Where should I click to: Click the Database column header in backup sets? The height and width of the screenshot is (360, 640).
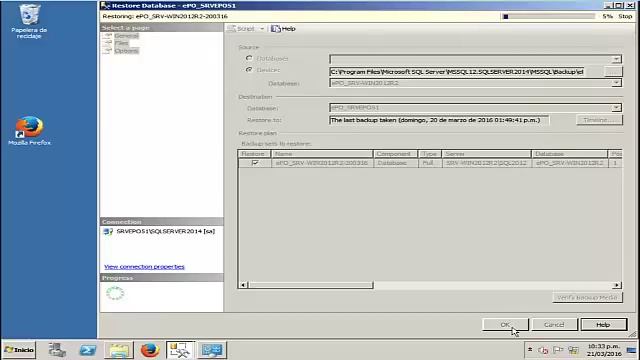click(x=569, y=154)
